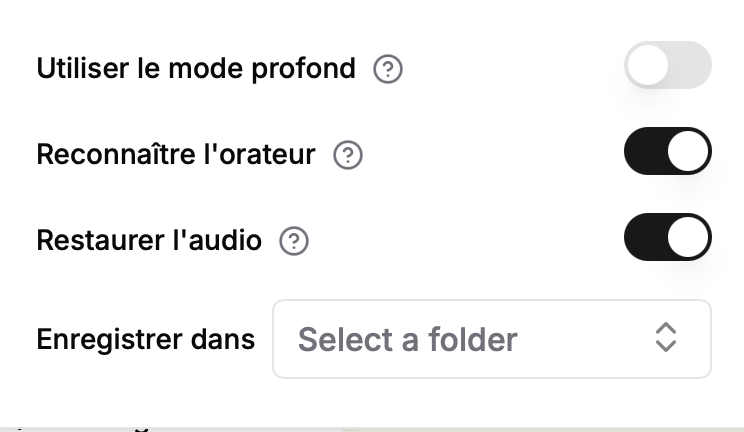Click white knob on Restaurer l'audio switch
Viewport: 744px width, 432px height.
(x=688, y=238)
